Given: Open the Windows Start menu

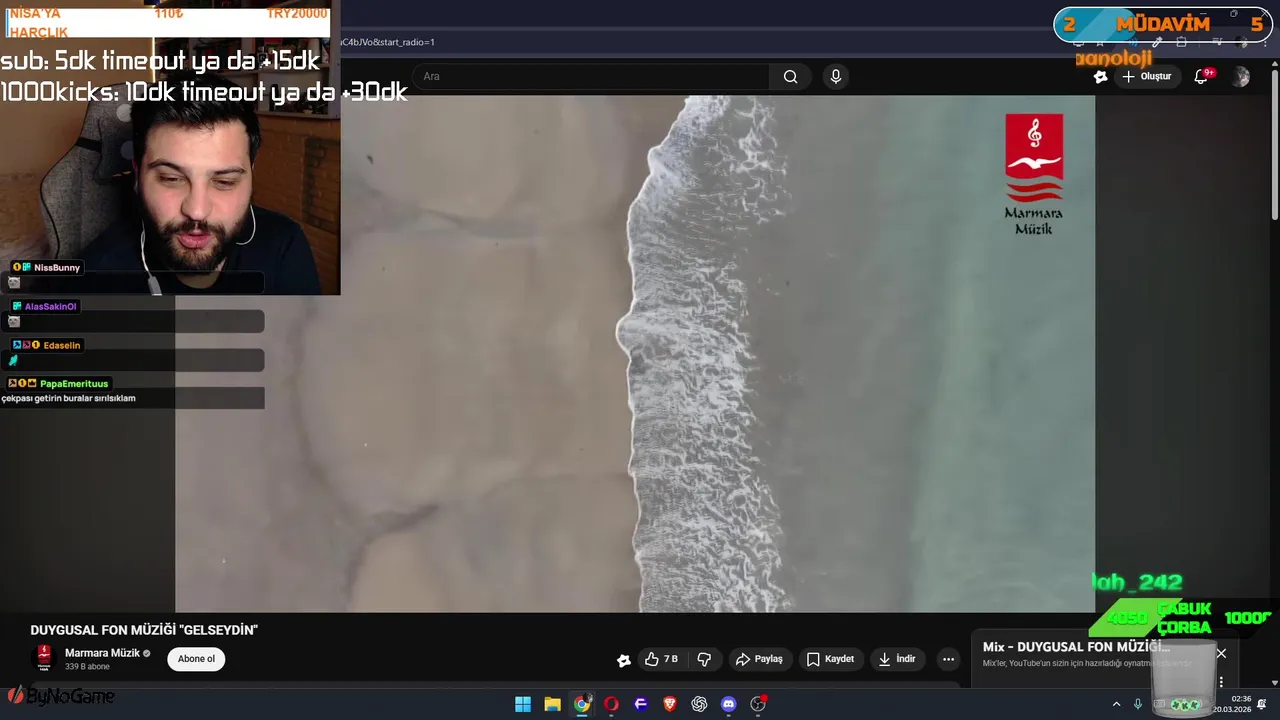Looking at the screenshot, I should 523,704.
